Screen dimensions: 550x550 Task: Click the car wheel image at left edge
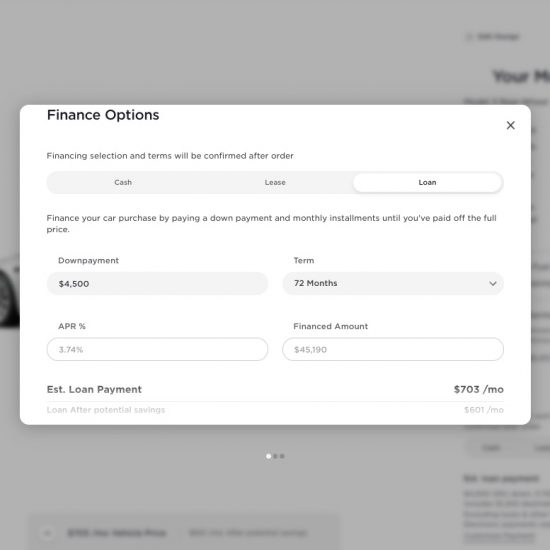[9, 293]
